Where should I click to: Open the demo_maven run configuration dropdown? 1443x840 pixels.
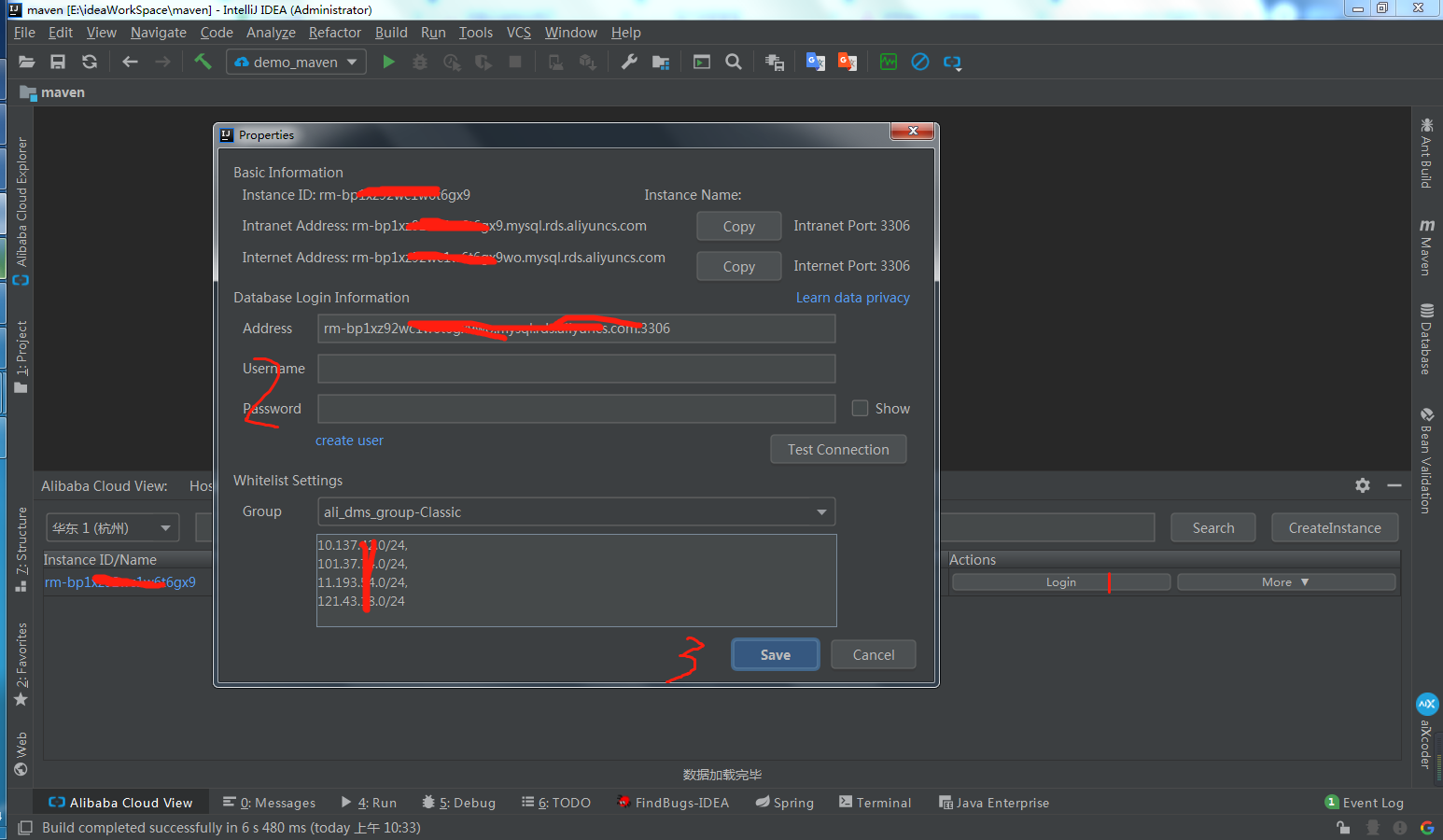(296, 62)
